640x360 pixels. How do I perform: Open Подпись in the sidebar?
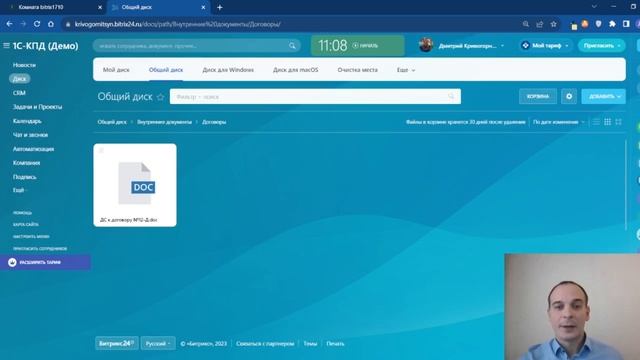click(24, 177)
